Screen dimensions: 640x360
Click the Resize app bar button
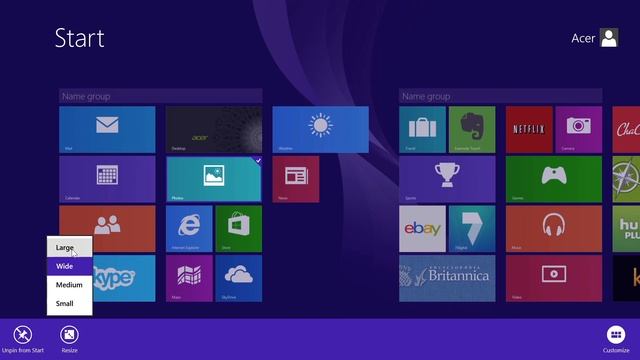[x=69, y=339]
